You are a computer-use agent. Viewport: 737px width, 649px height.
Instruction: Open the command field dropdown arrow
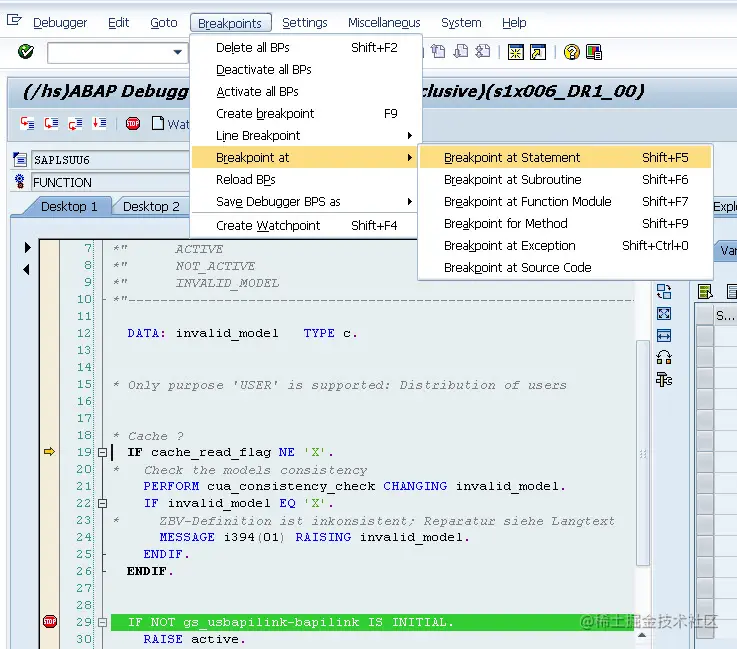pos(178,52)
